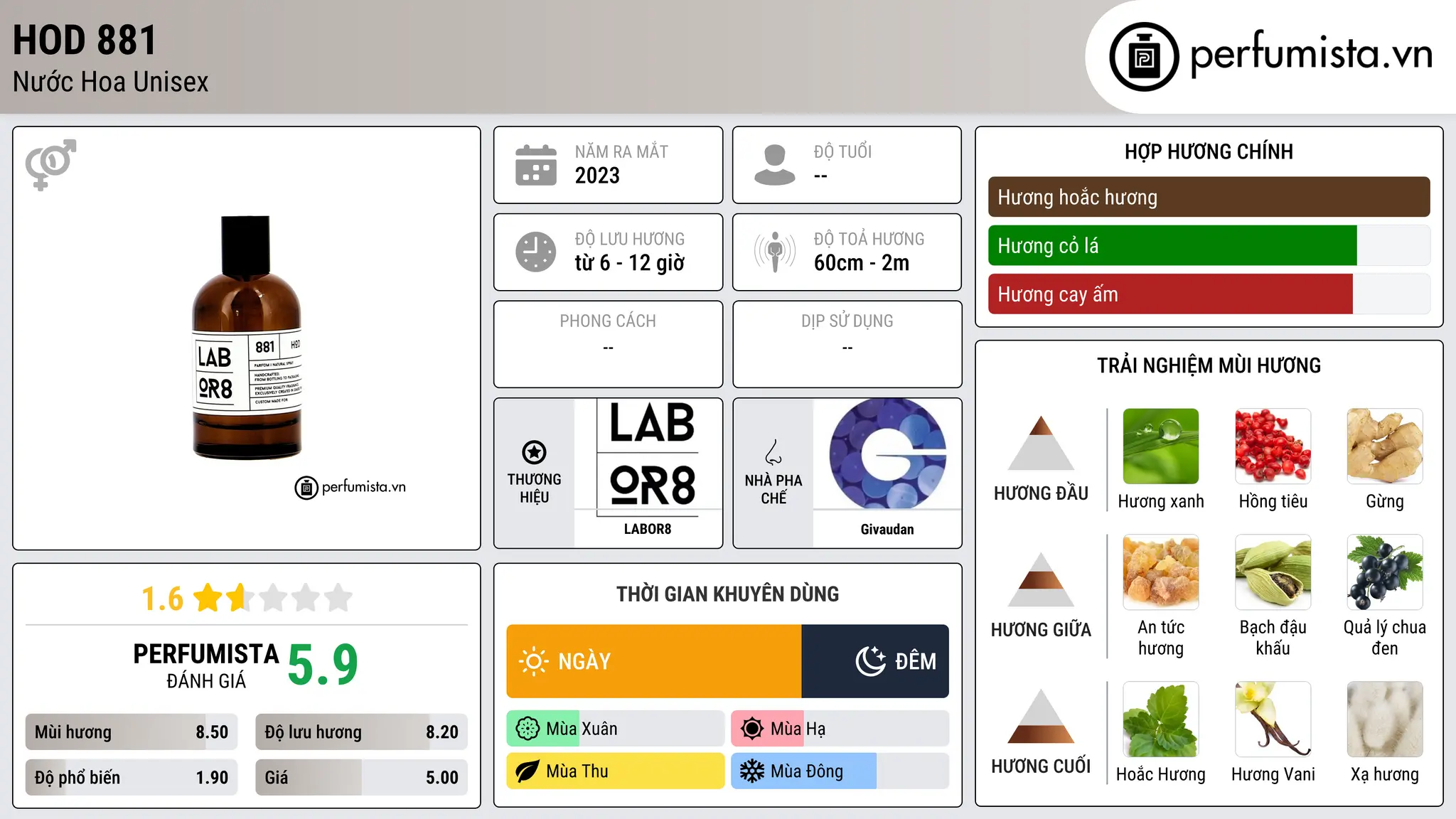Image resolution: width=1456 pixels, height=819 pixels.
Task: Click the release year 2023
Action: [597, 176]
